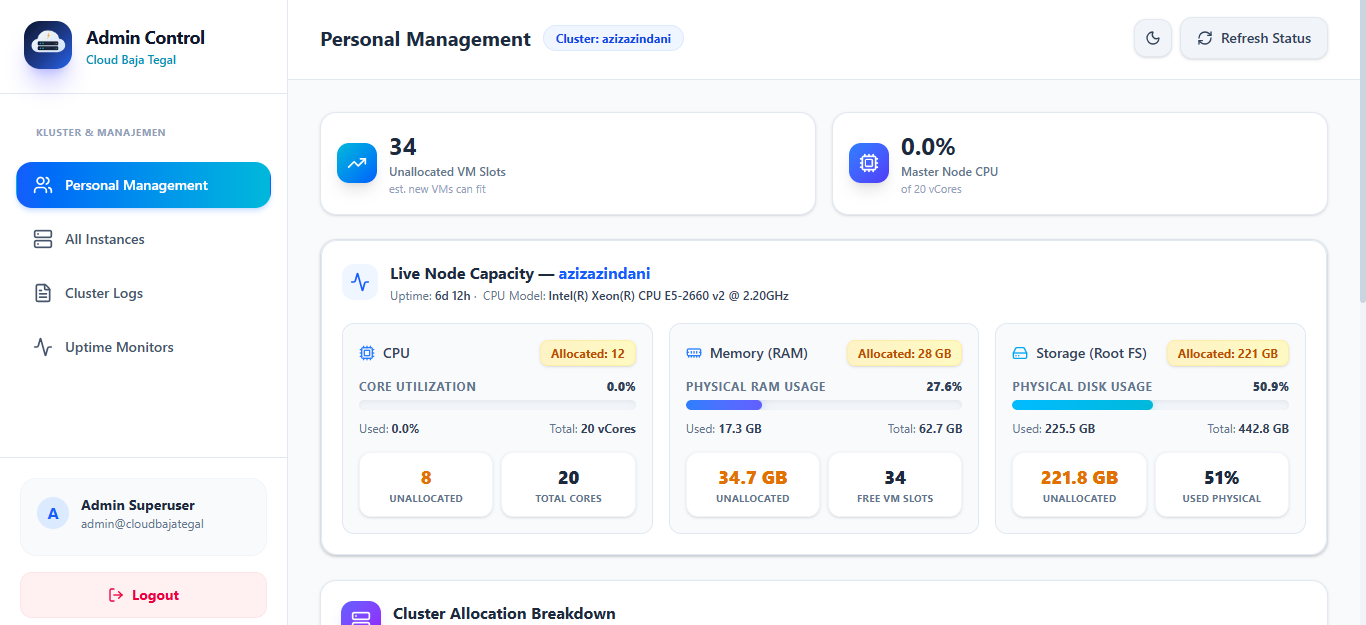Screen dimensions: 1366x625
Task: Click the 27.6% RAM usage value
Action: [944, 386]
